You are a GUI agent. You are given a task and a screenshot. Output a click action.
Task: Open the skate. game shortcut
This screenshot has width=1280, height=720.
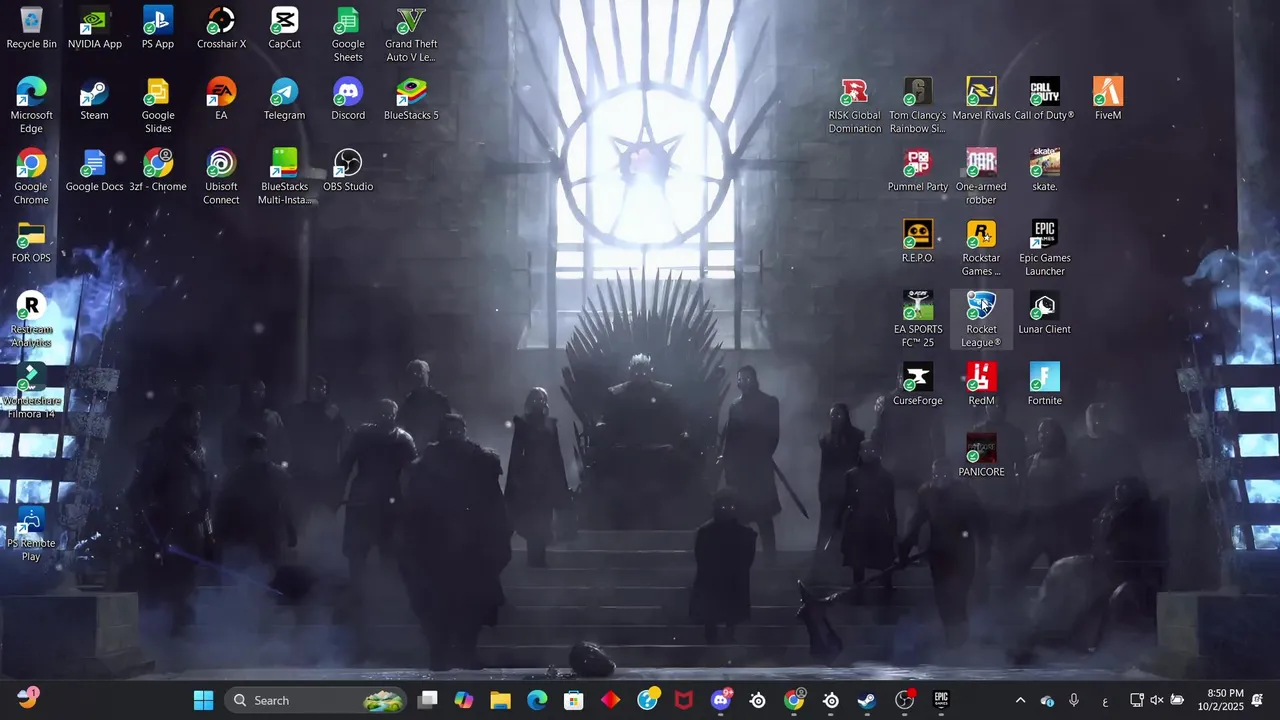tap(1044, 171)
